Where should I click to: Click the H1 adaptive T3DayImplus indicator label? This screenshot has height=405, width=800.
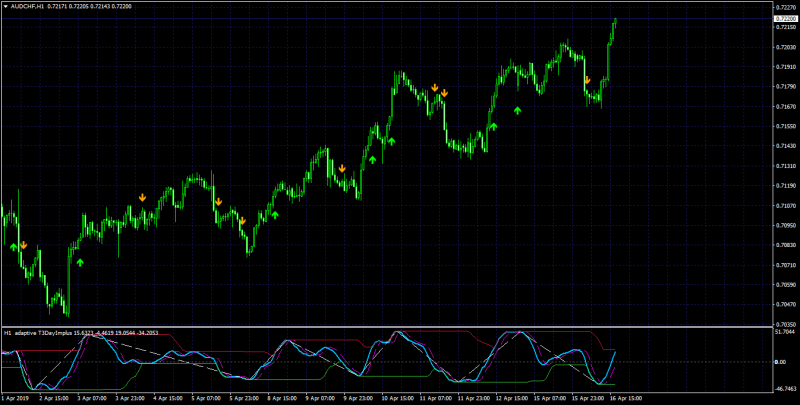40,333
